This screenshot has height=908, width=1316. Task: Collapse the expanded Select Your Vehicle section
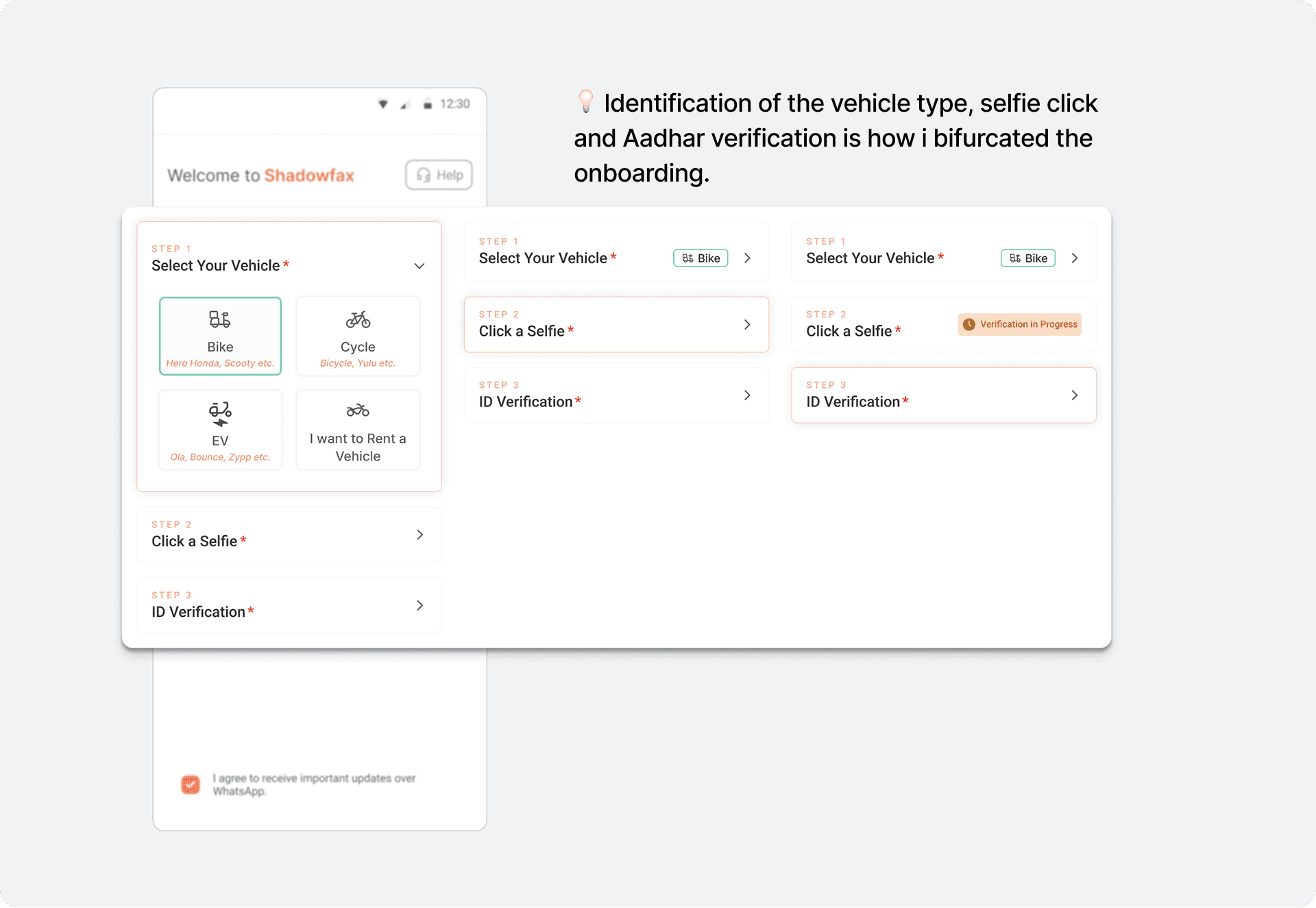pos(419,266)
